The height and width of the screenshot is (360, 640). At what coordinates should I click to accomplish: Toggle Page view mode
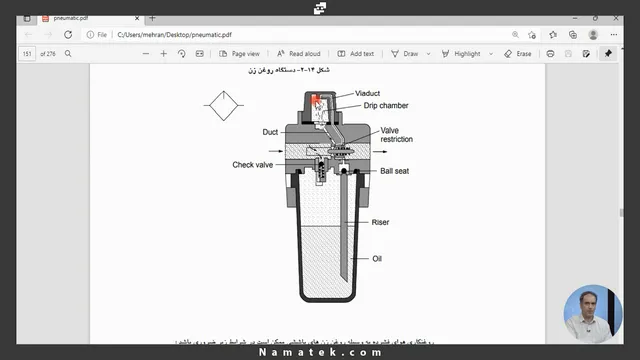239,54
